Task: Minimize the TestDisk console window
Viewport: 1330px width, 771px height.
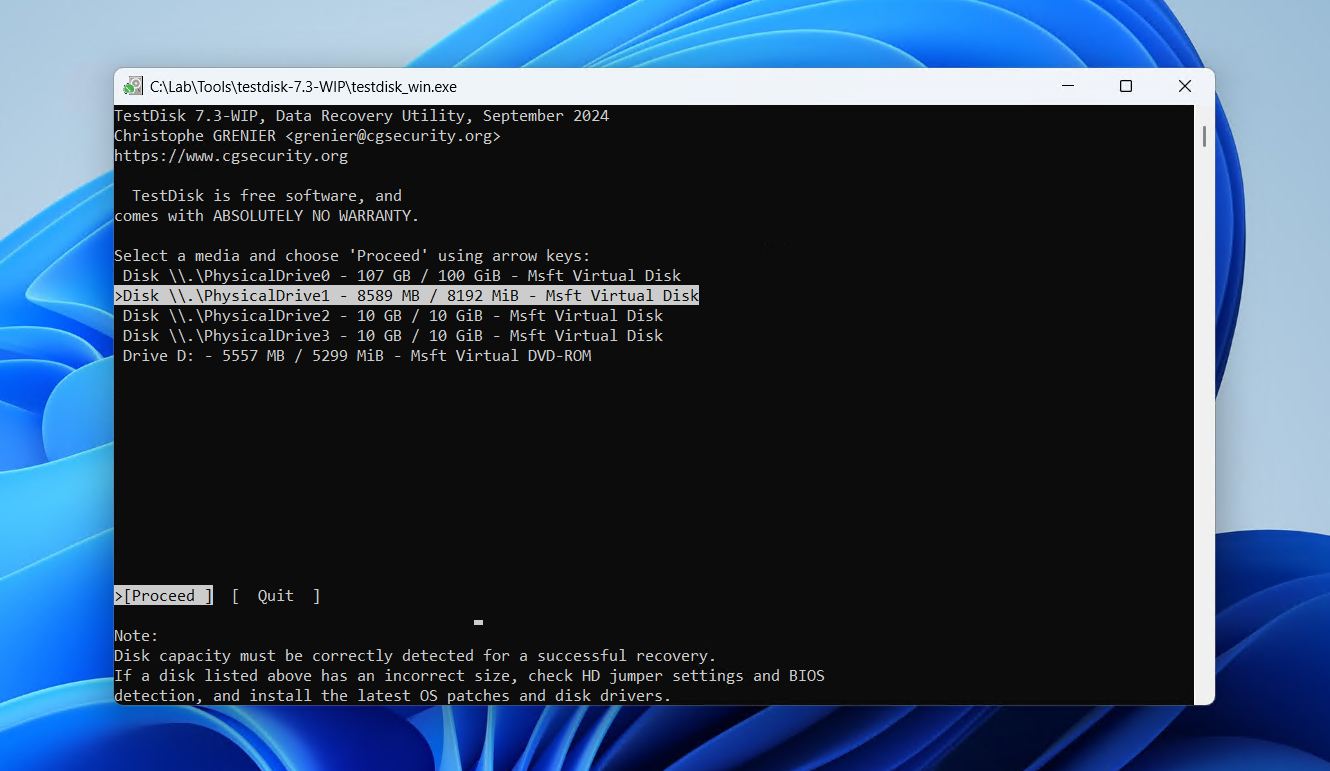Action: [x=1067, y=87]
